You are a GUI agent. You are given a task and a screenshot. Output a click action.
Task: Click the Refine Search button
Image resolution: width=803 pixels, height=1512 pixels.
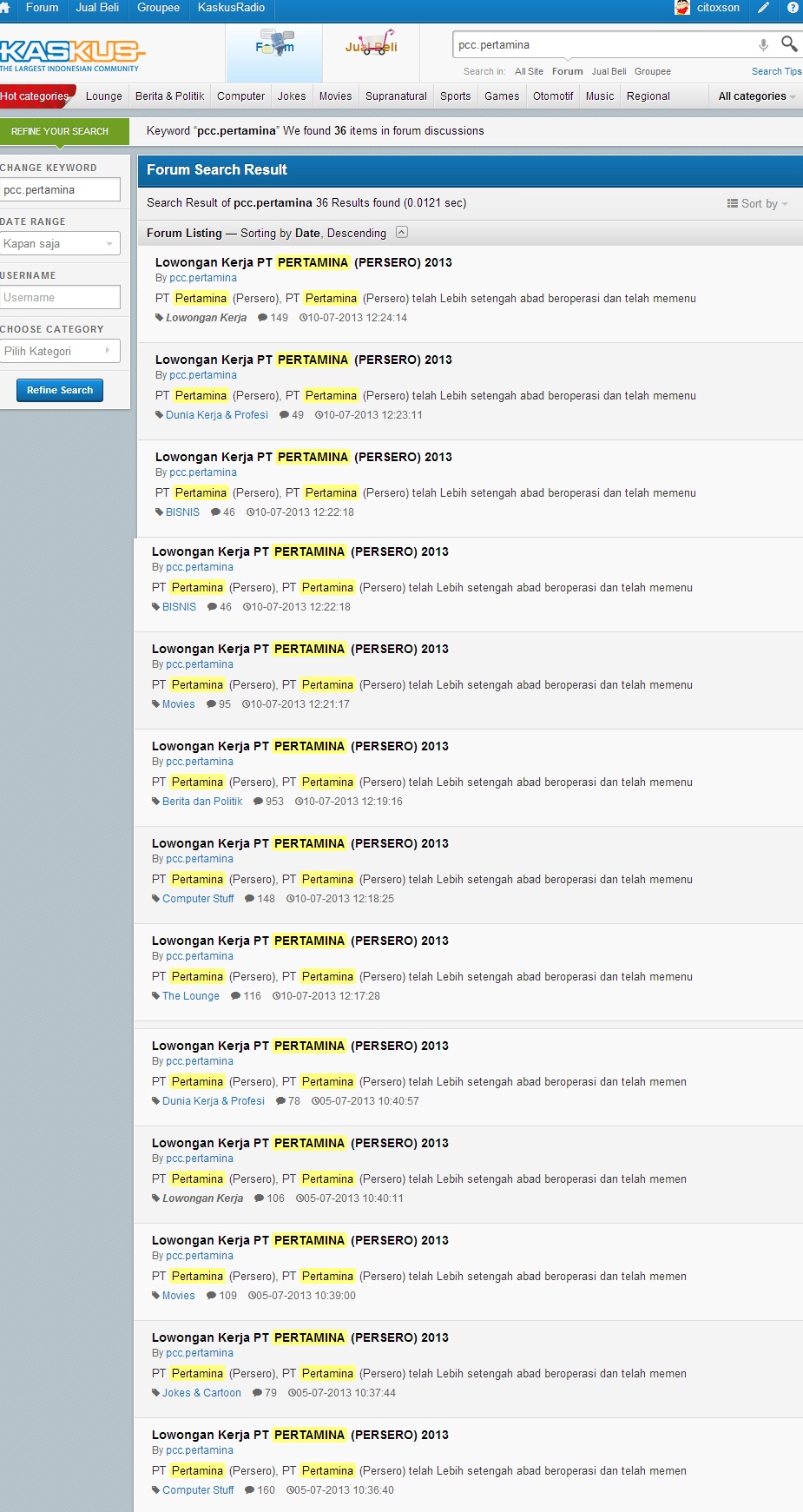click(60, 390)
